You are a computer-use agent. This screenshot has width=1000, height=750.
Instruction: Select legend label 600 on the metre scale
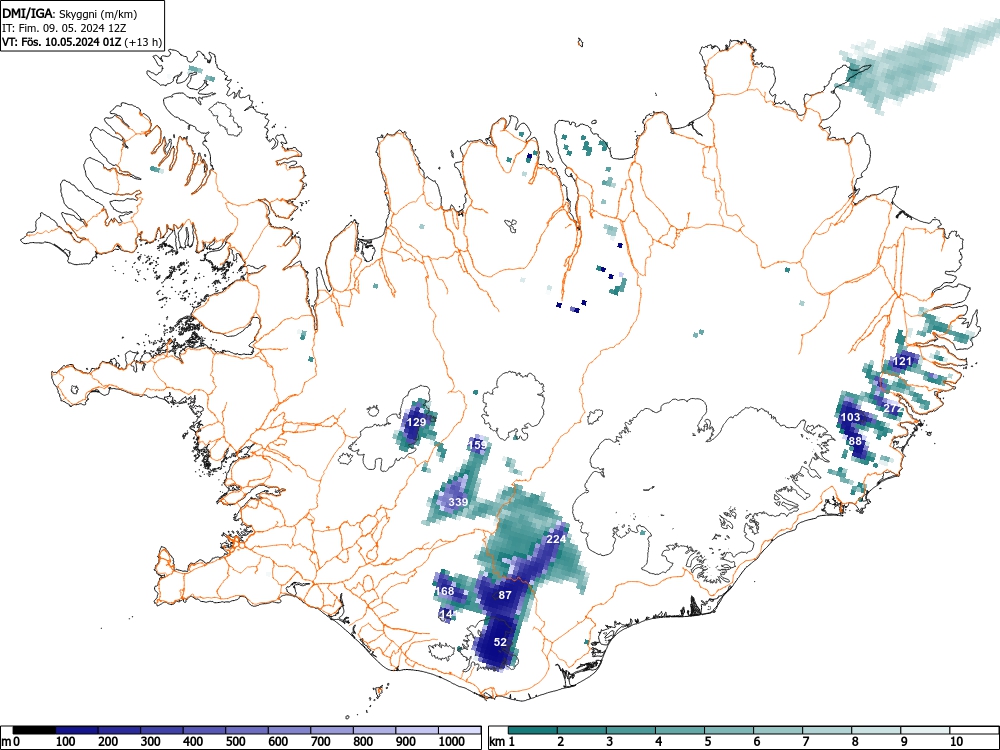278,742
